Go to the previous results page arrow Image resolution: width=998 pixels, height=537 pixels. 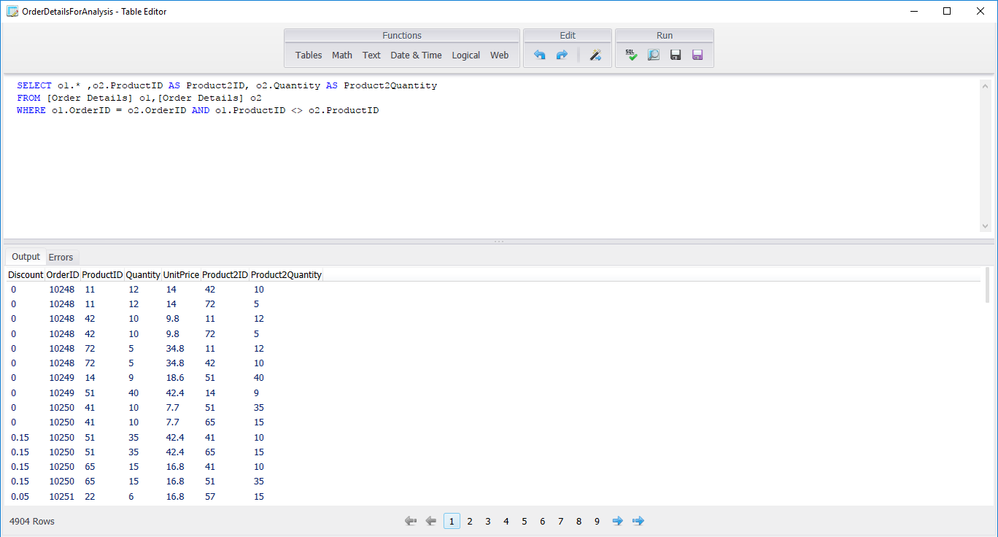tap(431, 521)
